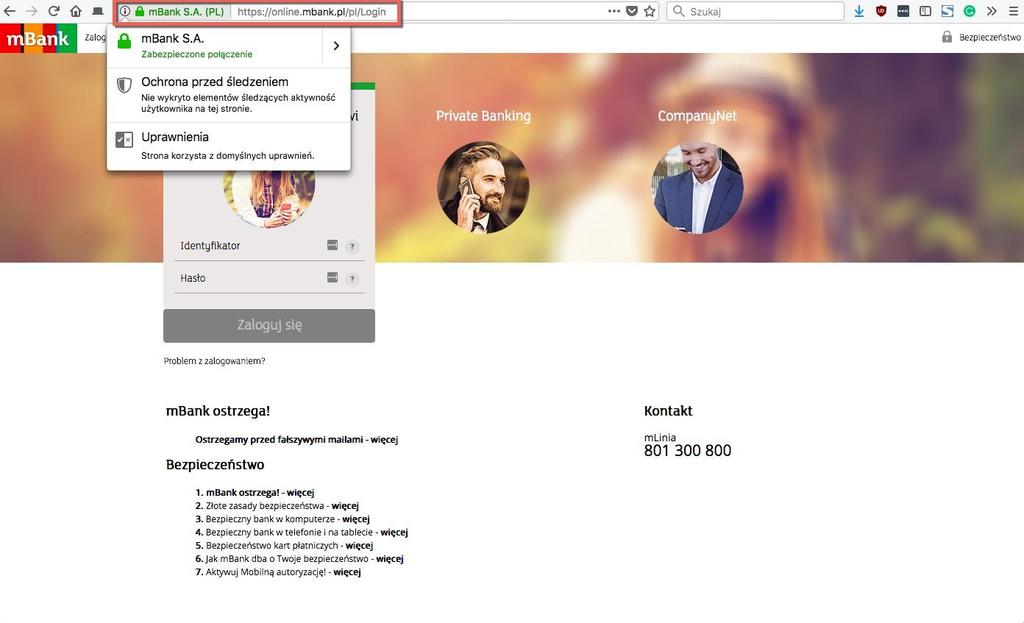This screenshot has height=623, width=1024.
Task: Reload the page with the refresh icon
Action: coord(54,11)
